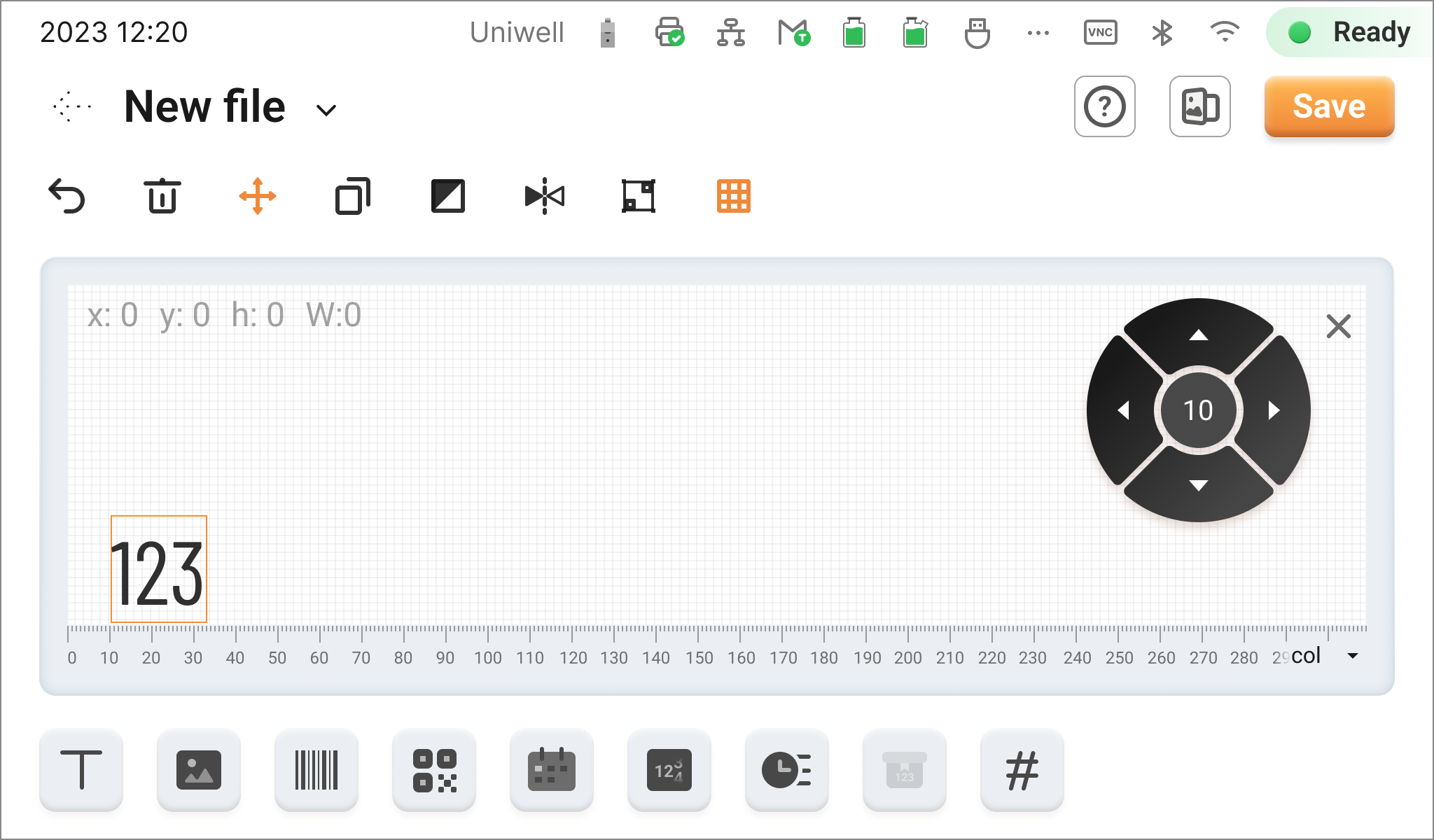This screenshot has width=1434, height=840.
Task: Nudge object right with arrow pad
Action: click(x=1274, y=410)
